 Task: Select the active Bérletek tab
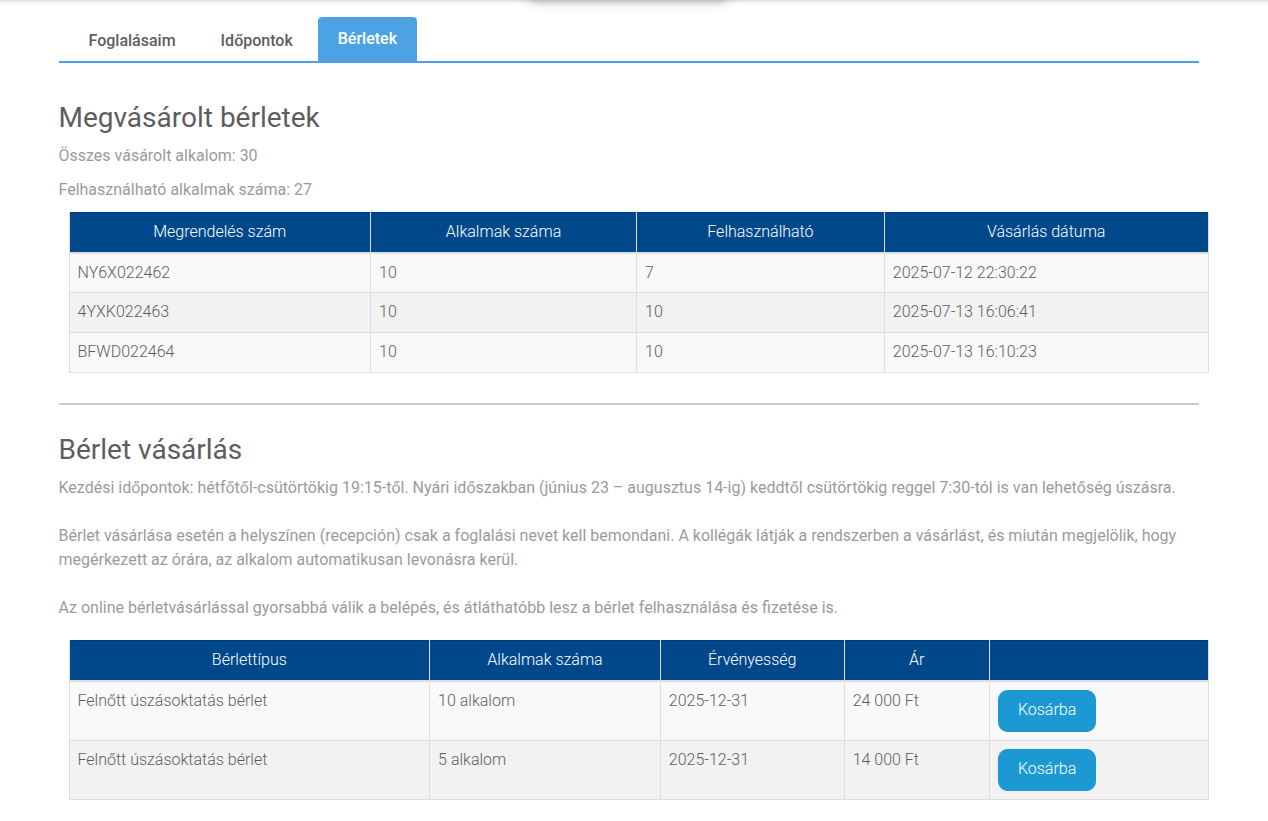367,39
